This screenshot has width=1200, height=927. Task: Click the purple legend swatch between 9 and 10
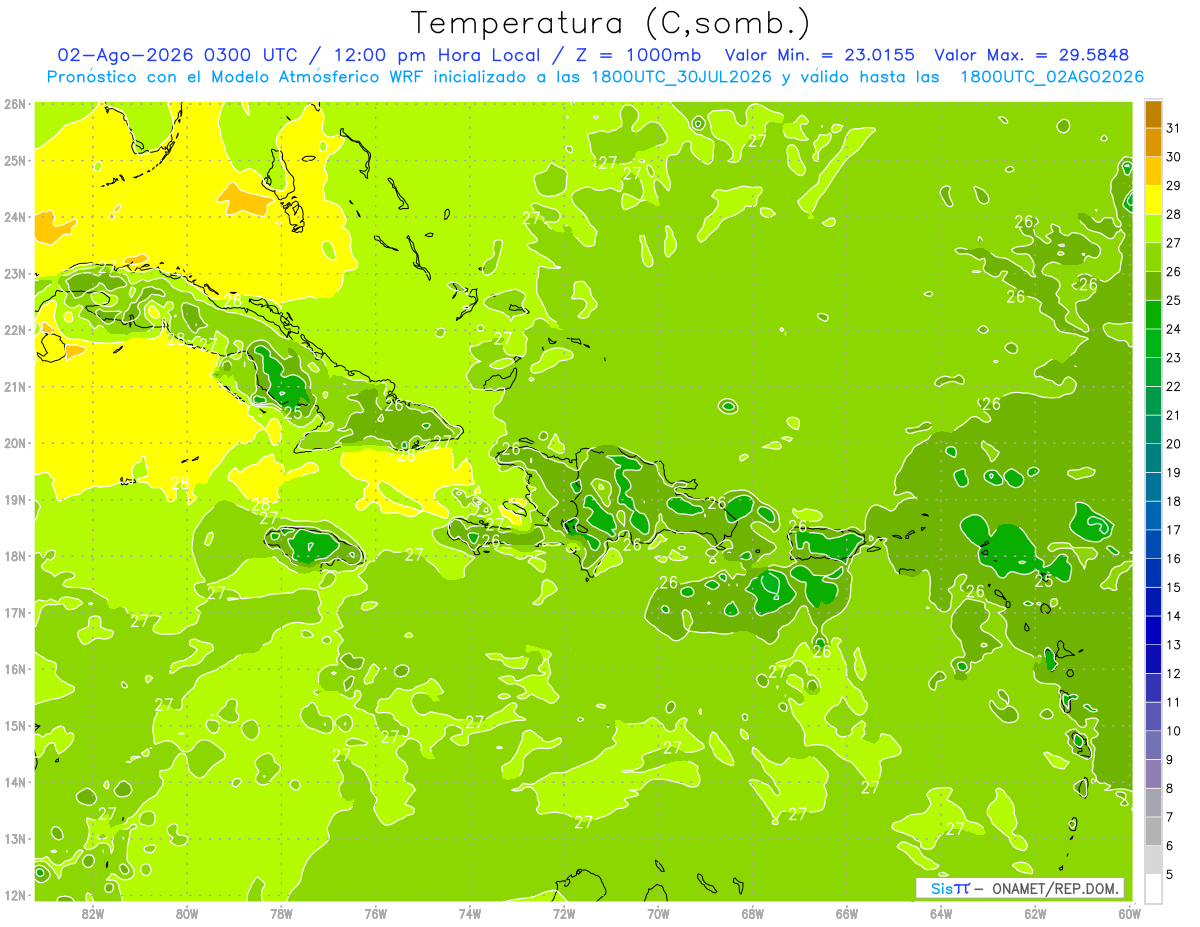1153,745
